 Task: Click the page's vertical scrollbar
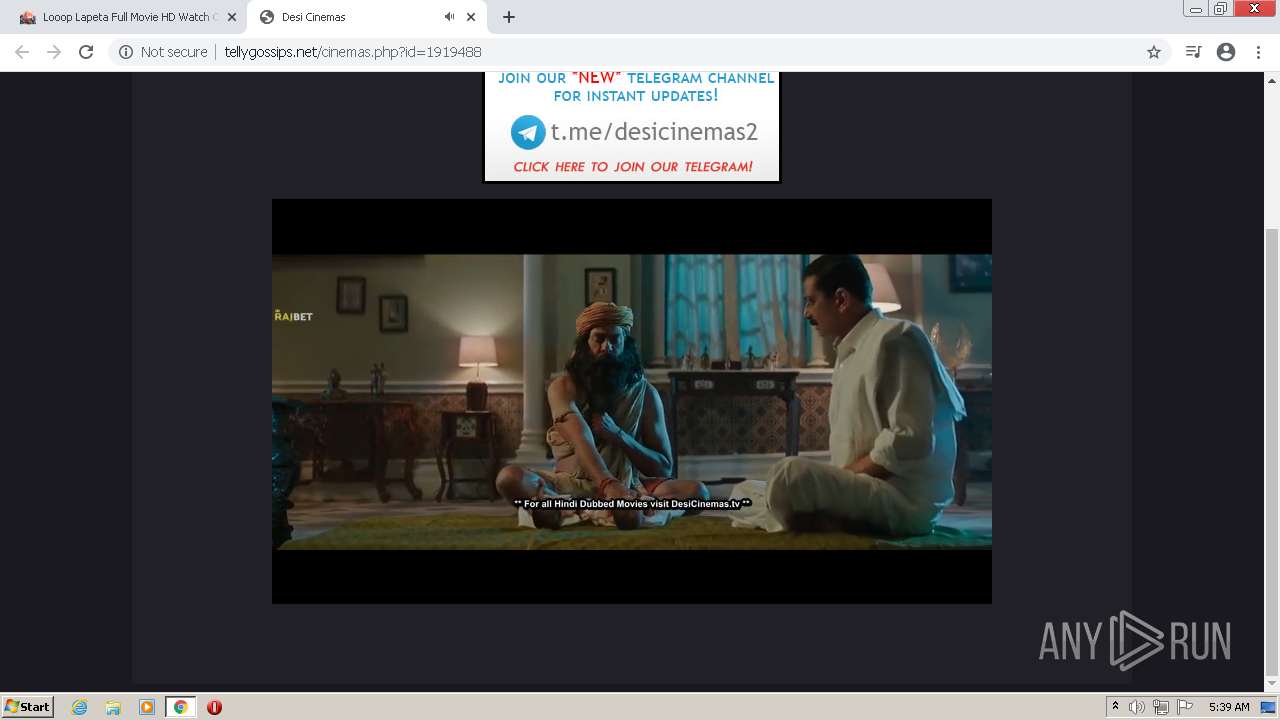point(1272,450)
